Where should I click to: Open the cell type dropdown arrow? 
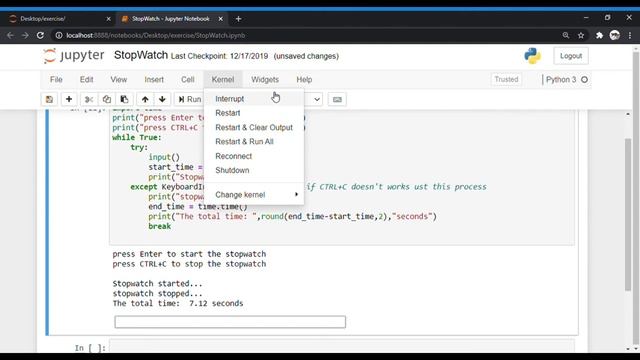pos(317,99)
